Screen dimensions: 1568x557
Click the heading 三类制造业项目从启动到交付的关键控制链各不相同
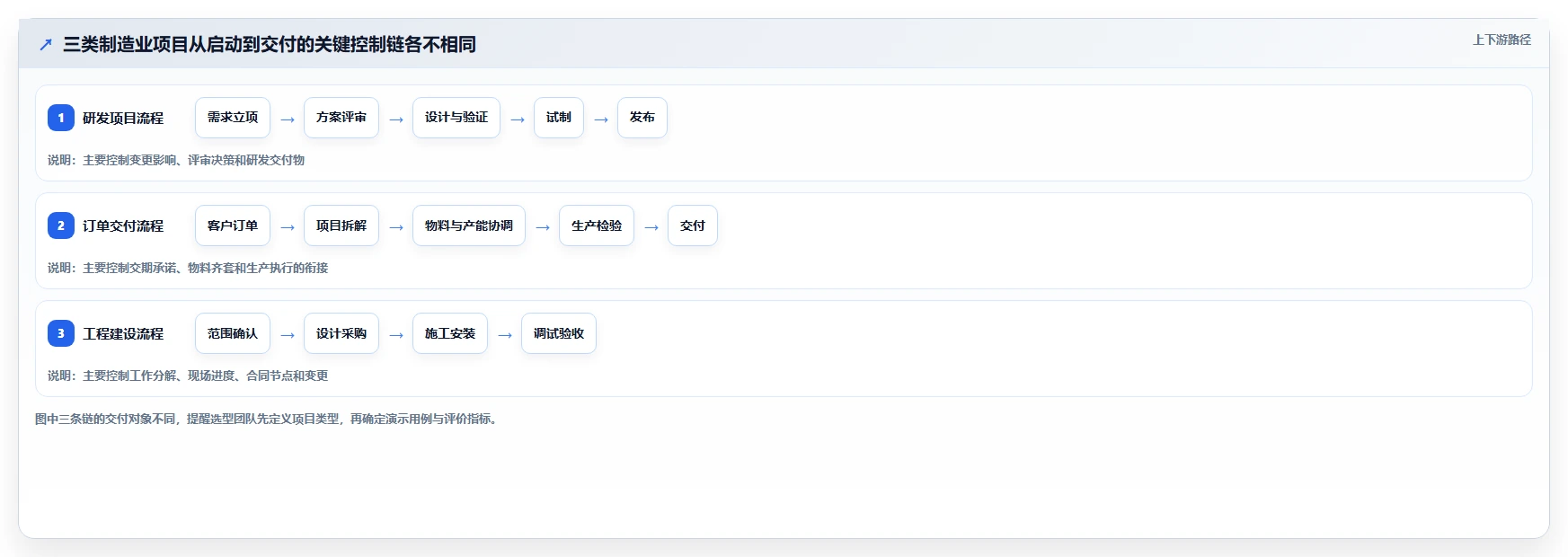[x=270, y=44]
